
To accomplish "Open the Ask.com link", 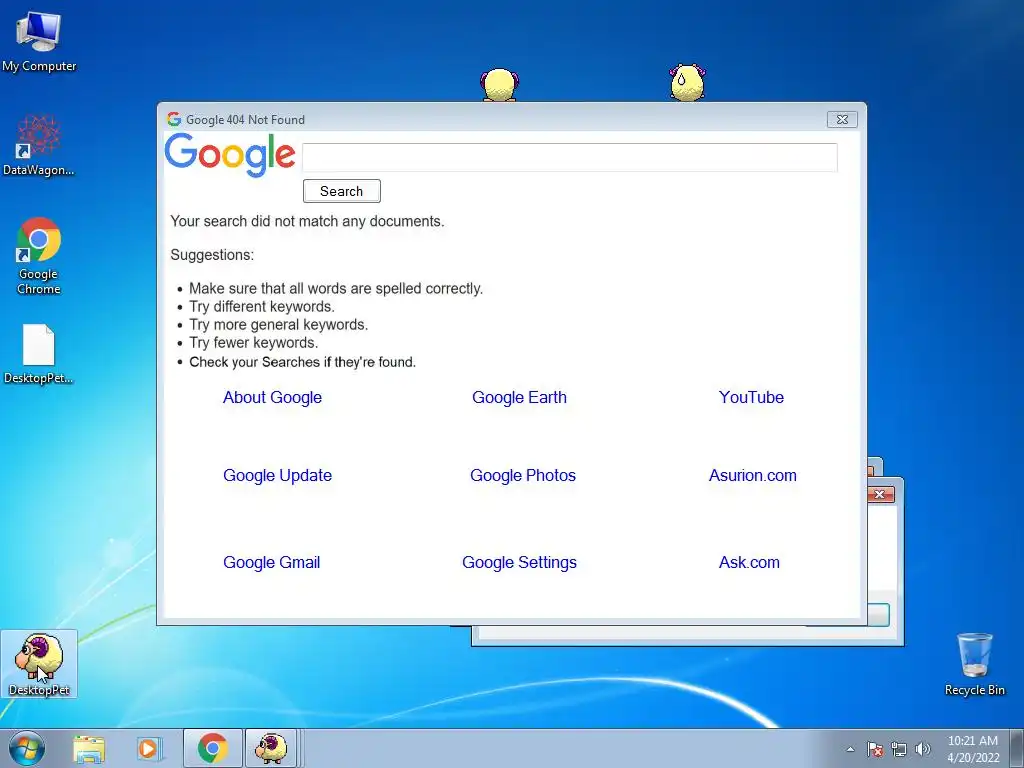I will point(749,562).
